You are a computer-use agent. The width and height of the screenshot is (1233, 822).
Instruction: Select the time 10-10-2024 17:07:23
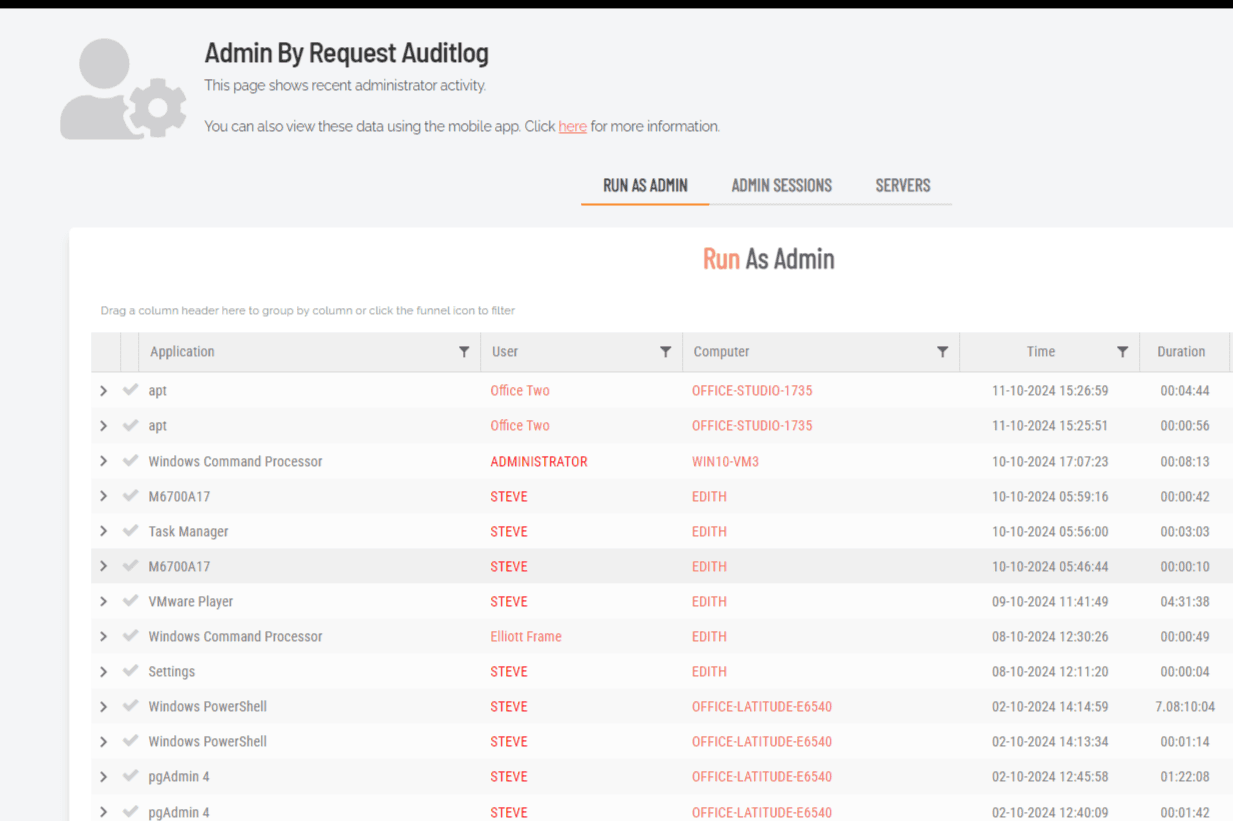pyautogui.click(x=1050, y=461)
